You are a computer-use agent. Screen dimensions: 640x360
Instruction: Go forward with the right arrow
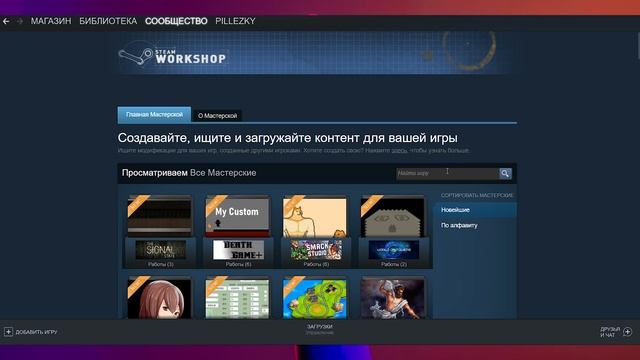(x=19, y=21)
